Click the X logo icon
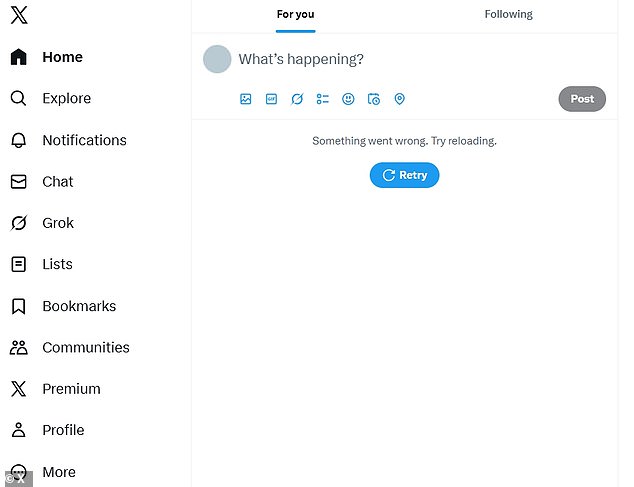The image size is (634, 487). click(19, 15)
